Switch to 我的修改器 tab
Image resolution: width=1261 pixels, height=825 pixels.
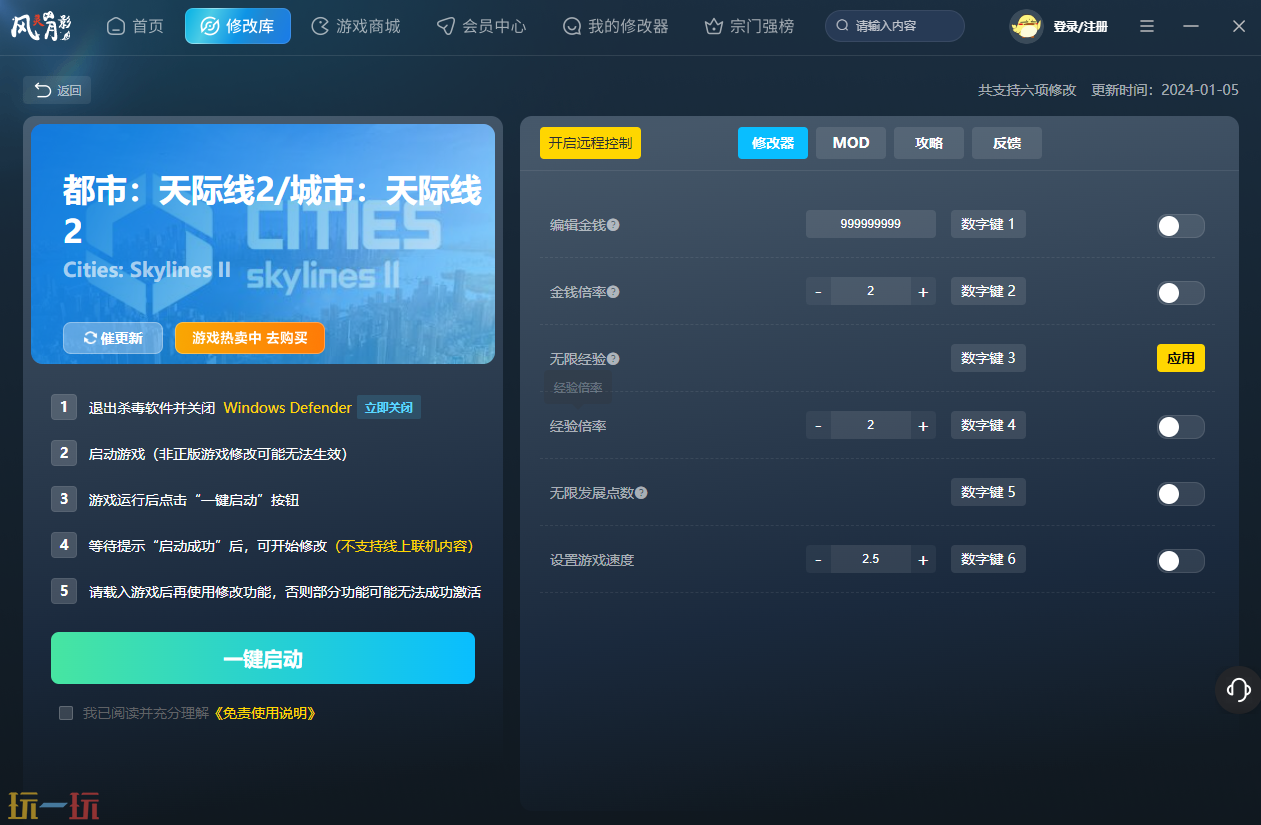[x=615, y=26]
